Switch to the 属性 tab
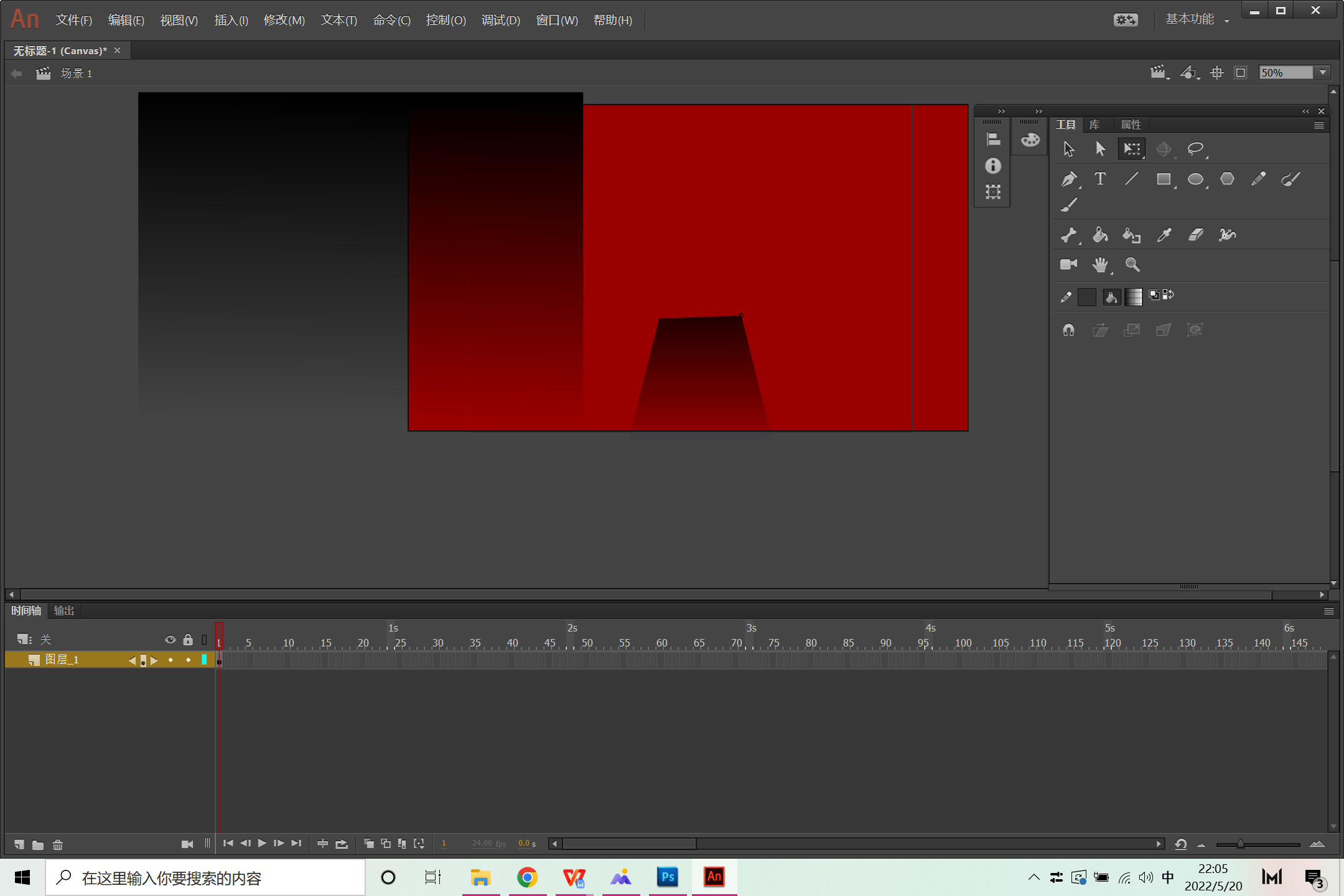The height and width of the screenshot is (896, 1344). tap(1130, 125)
